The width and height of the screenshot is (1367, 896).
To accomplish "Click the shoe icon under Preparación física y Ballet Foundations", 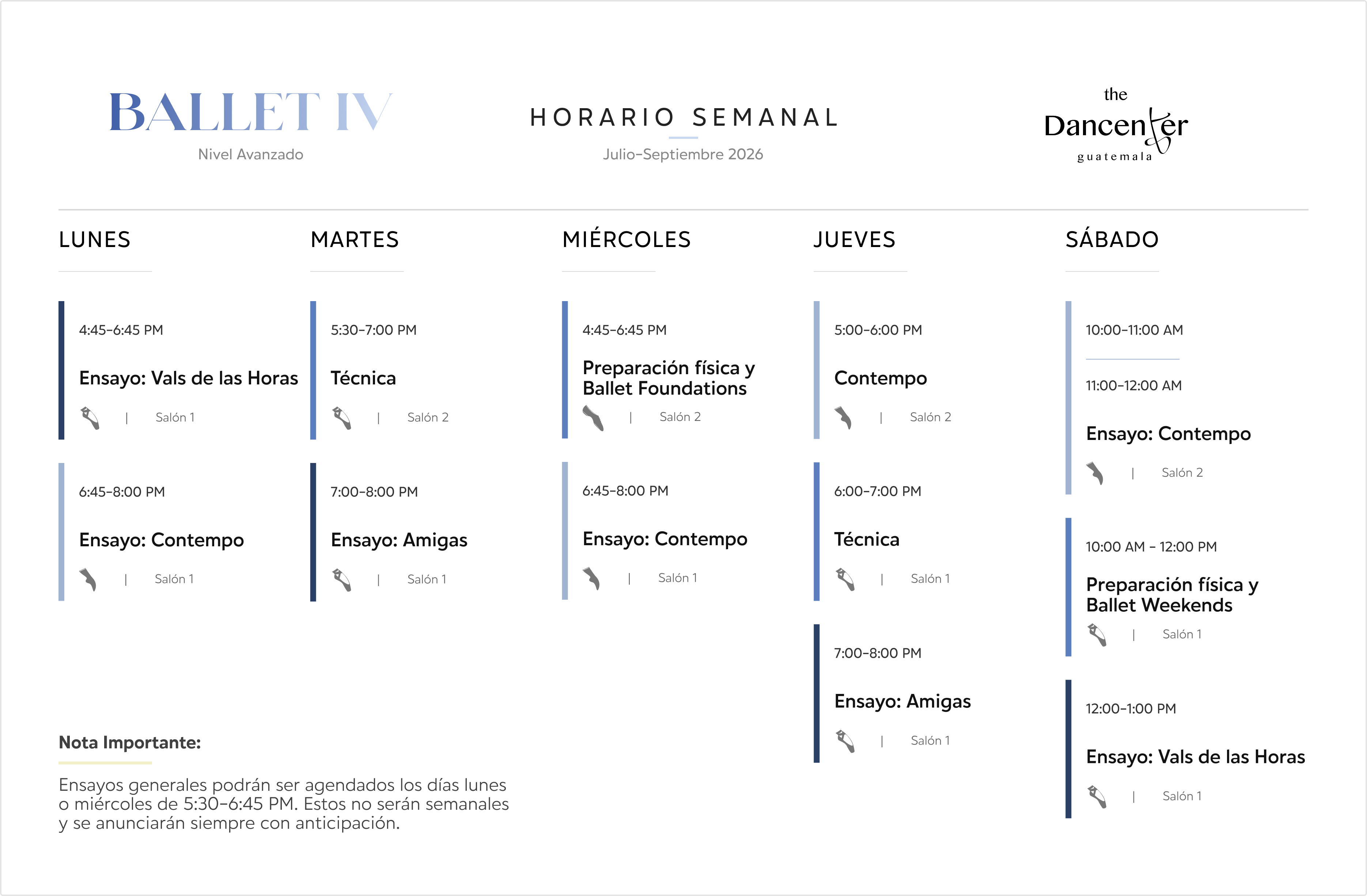I will pyautogui.click(x=593, y=418).
